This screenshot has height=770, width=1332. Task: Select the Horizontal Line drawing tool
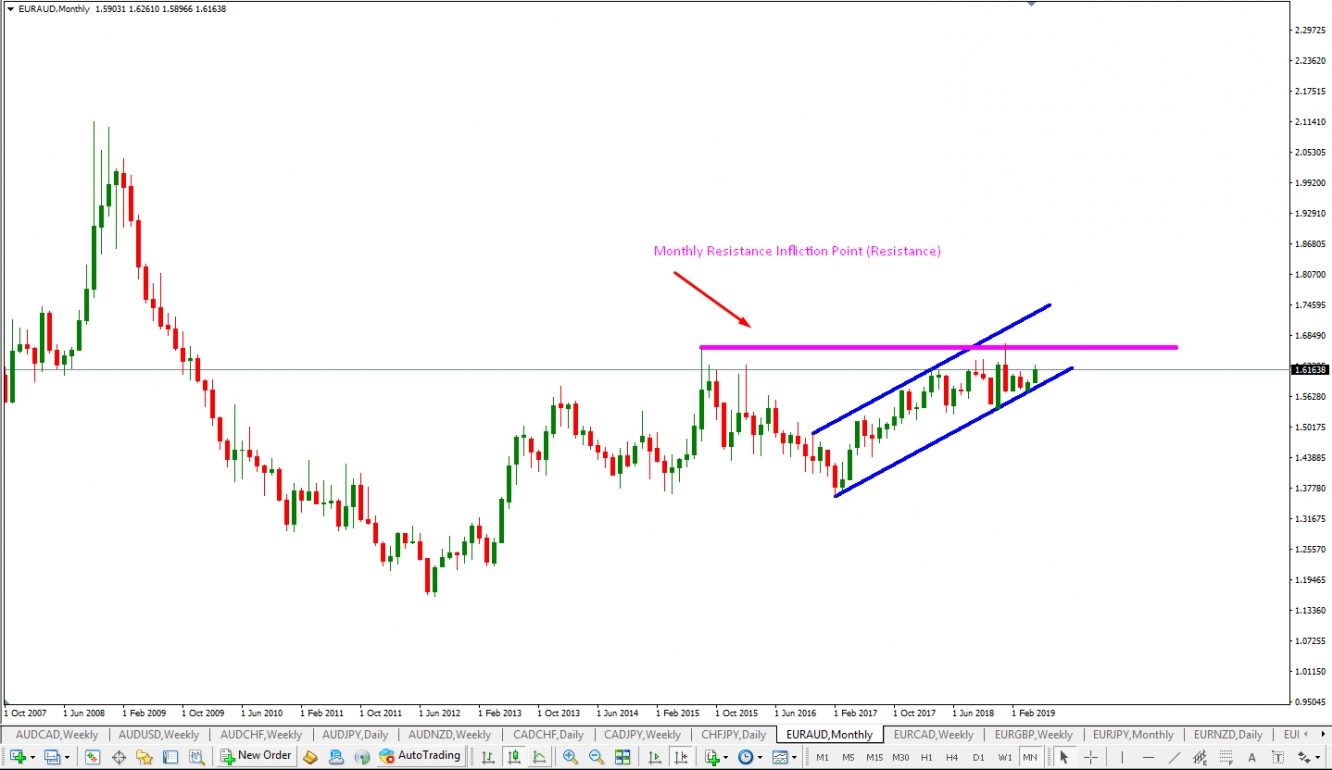(x=1148, y=757)
